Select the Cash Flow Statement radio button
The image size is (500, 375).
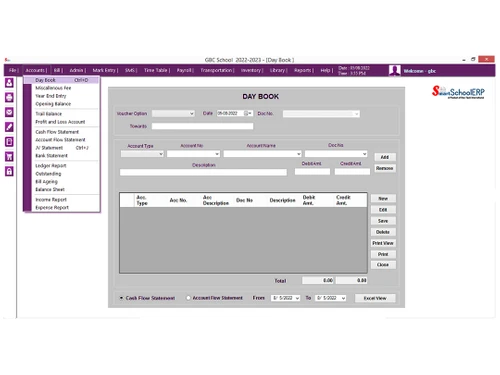point(122,298)
